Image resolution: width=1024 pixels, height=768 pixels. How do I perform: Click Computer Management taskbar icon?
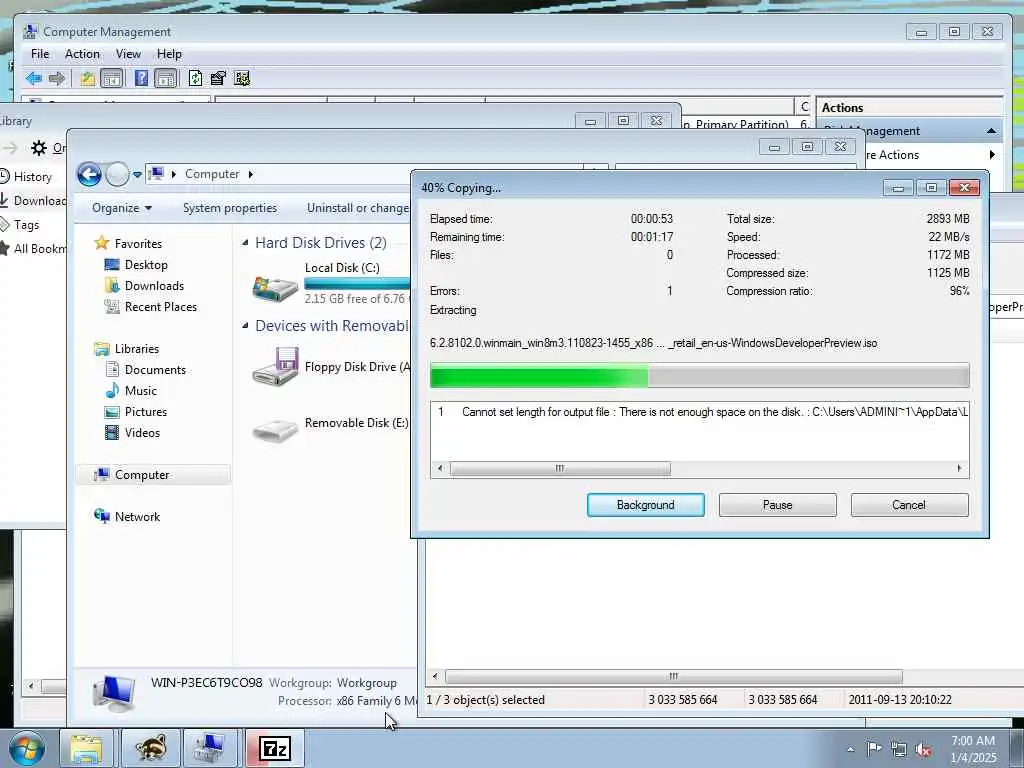(210, 748)
